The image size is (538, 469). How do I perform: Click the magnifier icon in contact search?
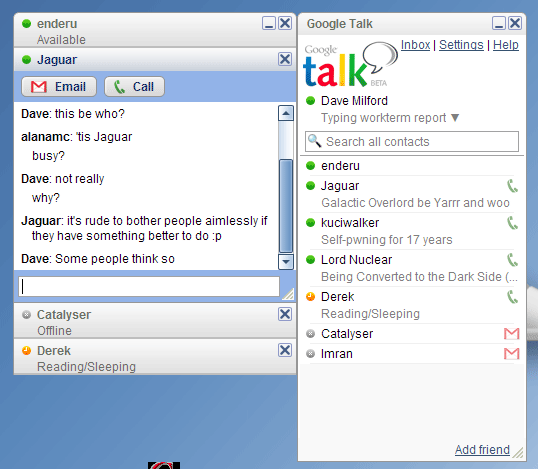[315, 141]
